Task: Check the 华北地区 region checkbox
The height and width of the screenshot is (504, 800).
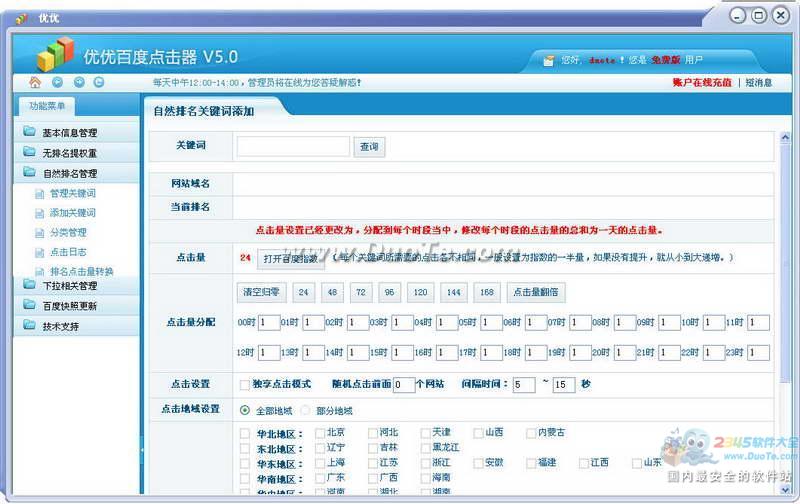Action: (244, 434)
